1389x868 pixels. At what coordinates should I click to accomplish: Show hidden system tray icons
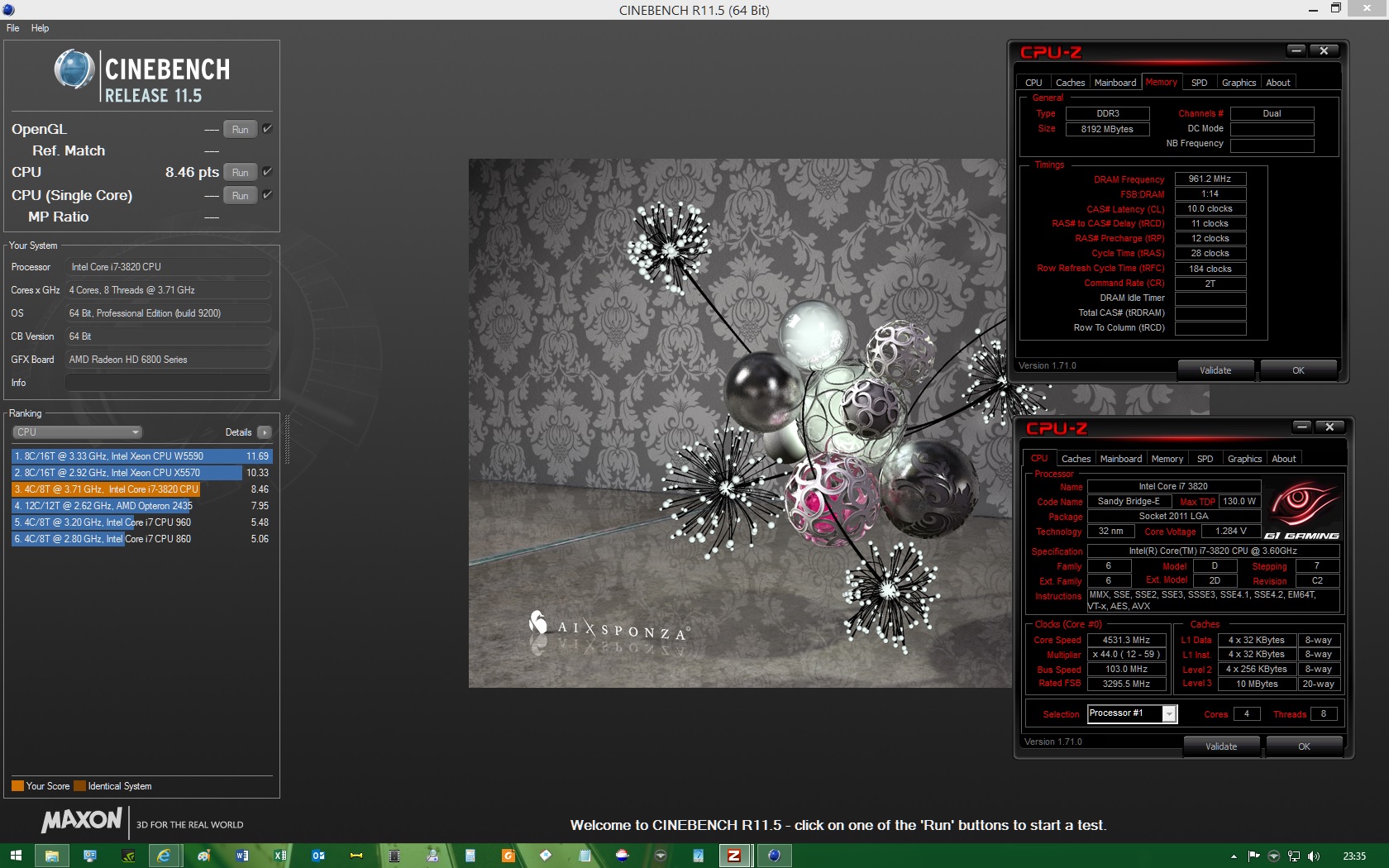point(1234,856)
